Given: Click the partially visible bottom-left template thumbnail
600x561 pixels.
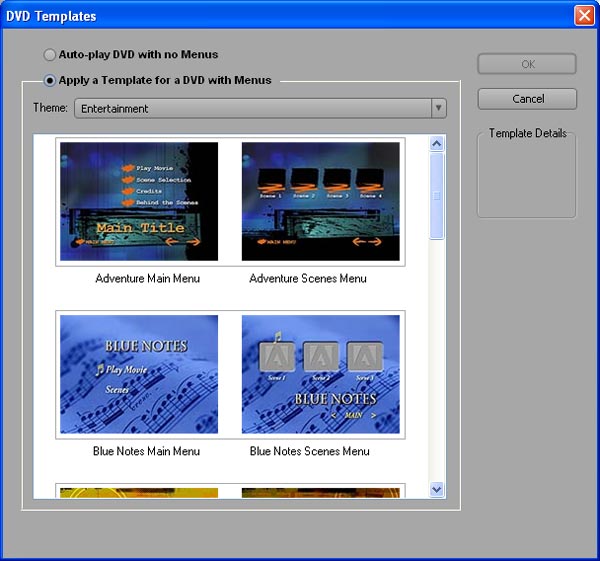Looking at the screenshot, I should [139, 492].
